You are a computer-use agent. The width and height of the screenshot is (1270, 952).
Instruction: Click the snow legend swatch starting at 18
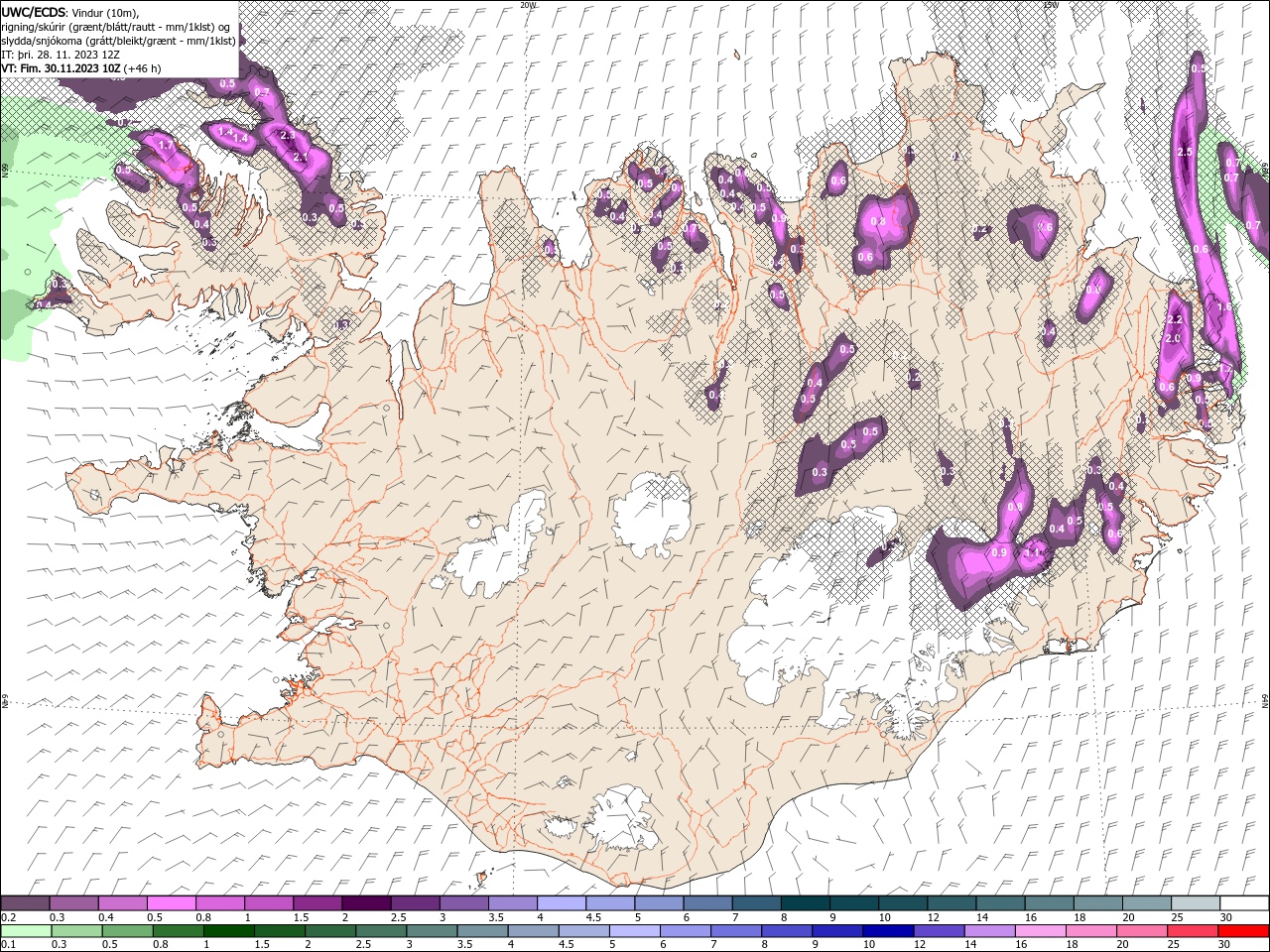point(1096,903)
